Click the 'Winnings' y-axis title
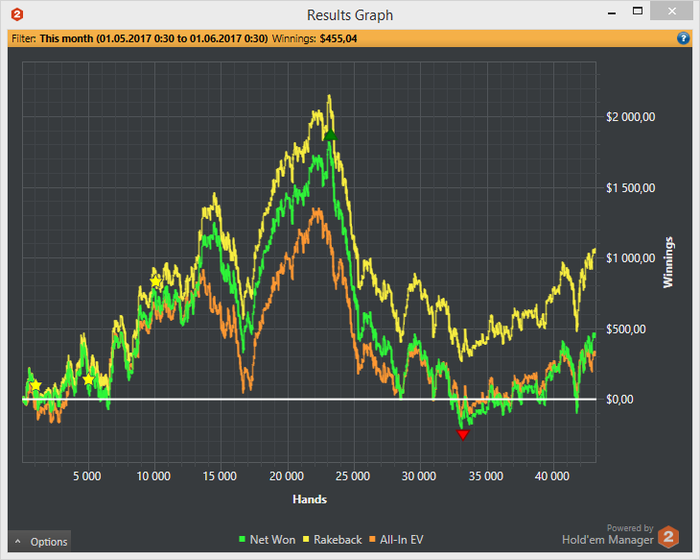700x560 pixels. pyautogui.click(x=668, y=263)
